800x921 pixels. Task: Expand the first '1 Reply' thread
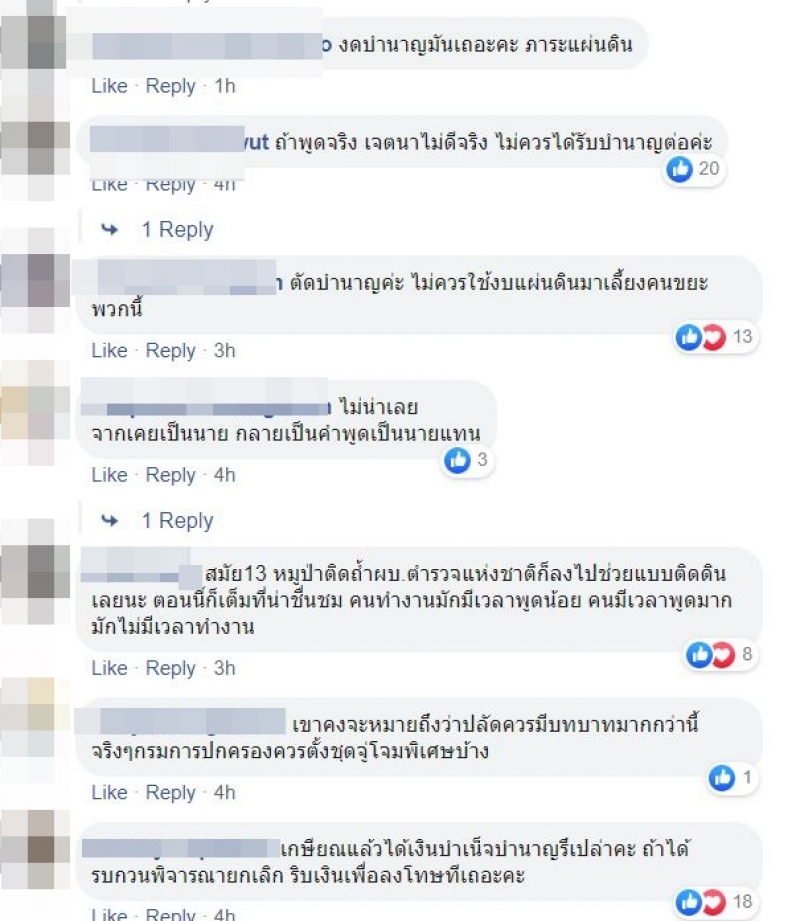[x=177, y=229]
